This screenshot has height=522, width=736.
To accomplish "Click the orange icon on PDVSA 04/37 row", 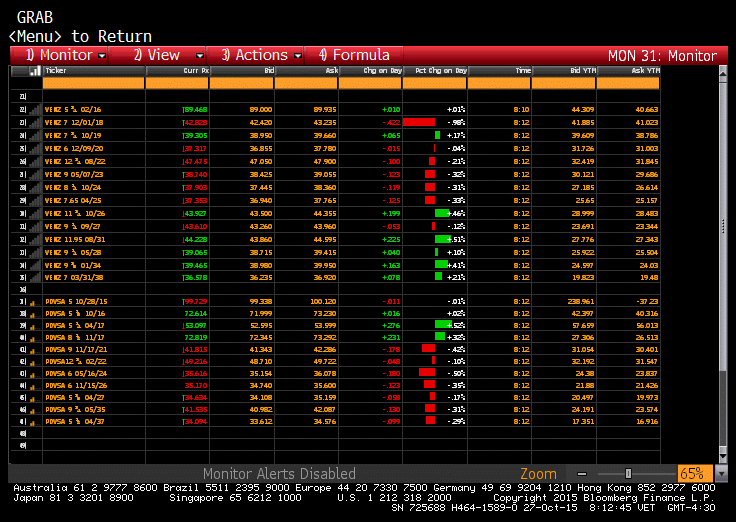I will 32,423.
